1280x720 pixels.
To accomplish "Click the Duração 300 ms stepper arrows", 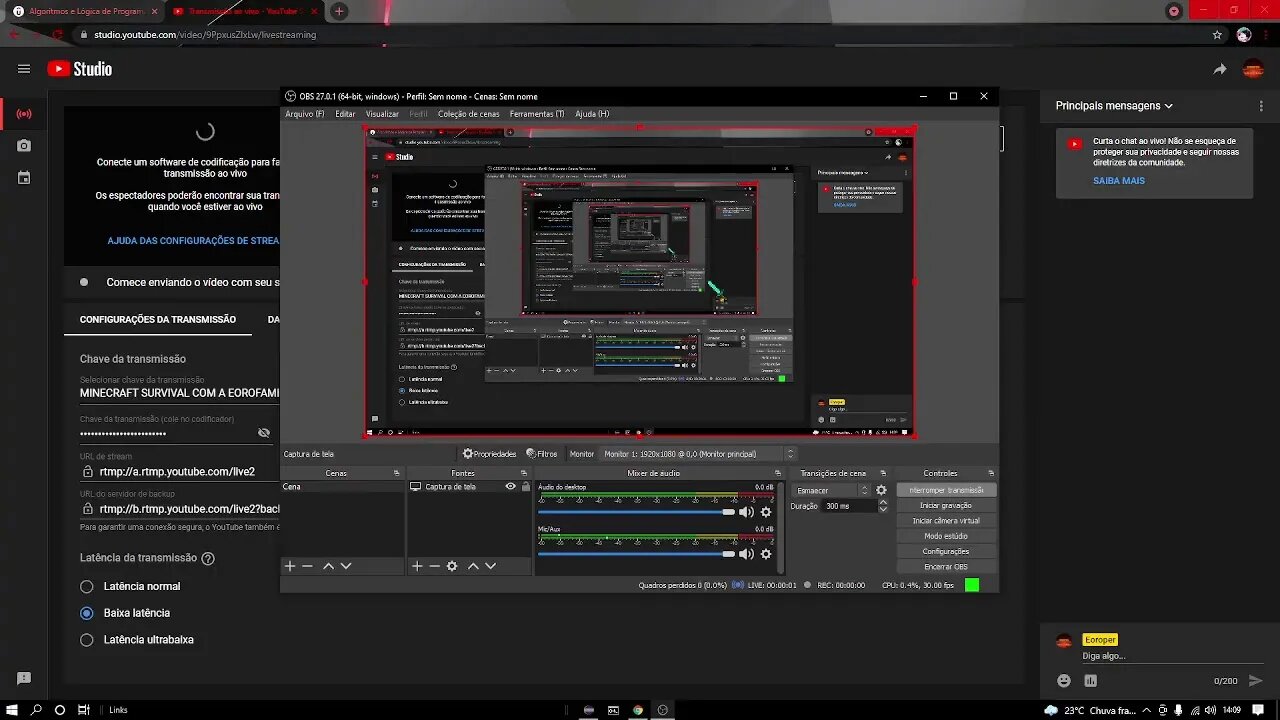I will [x=883, y=506].
